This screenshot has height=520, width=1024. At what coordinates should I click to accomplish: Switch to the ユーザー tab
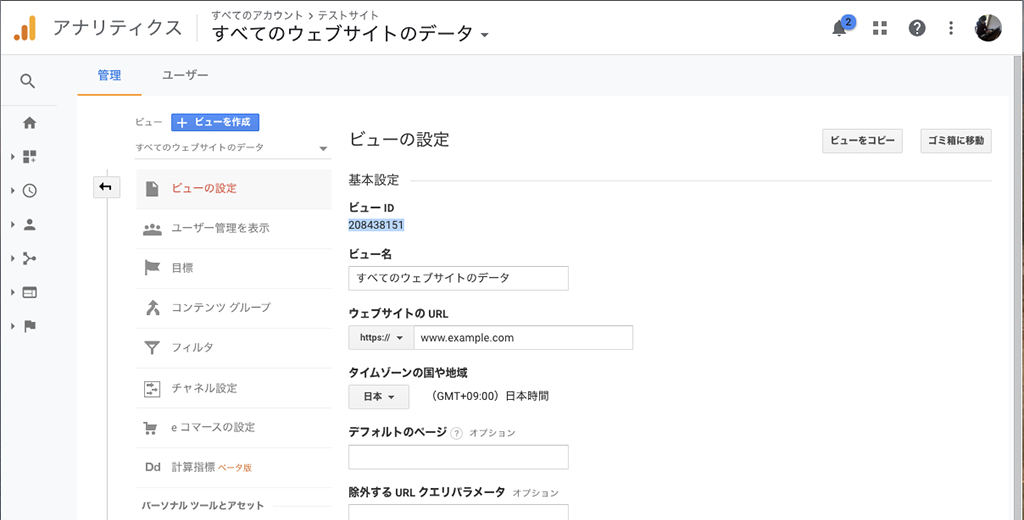185,76
